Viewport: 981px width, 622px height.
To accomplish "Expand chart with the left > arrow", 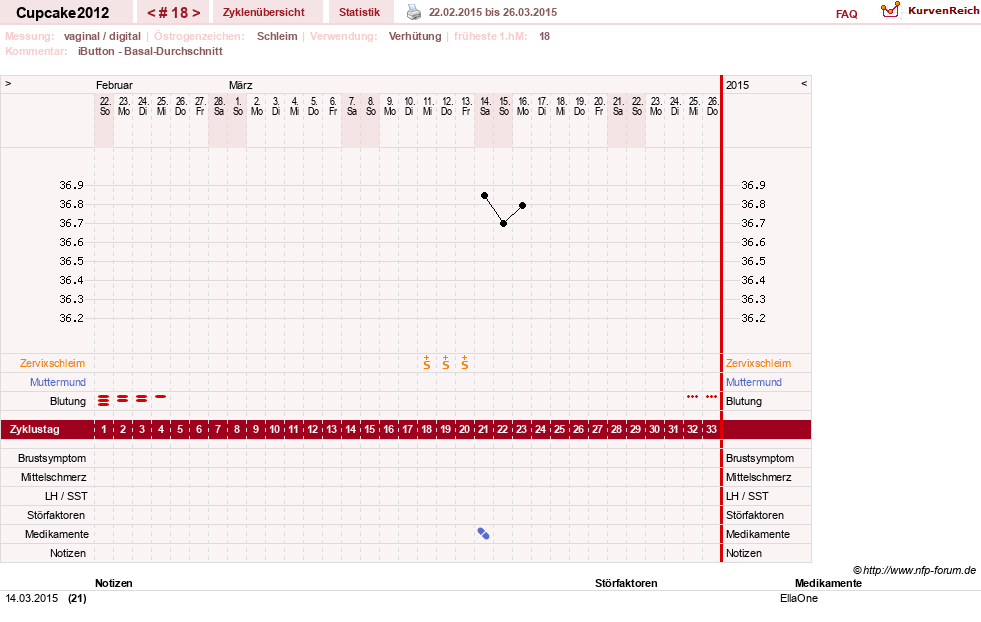I will coord(8,83).
